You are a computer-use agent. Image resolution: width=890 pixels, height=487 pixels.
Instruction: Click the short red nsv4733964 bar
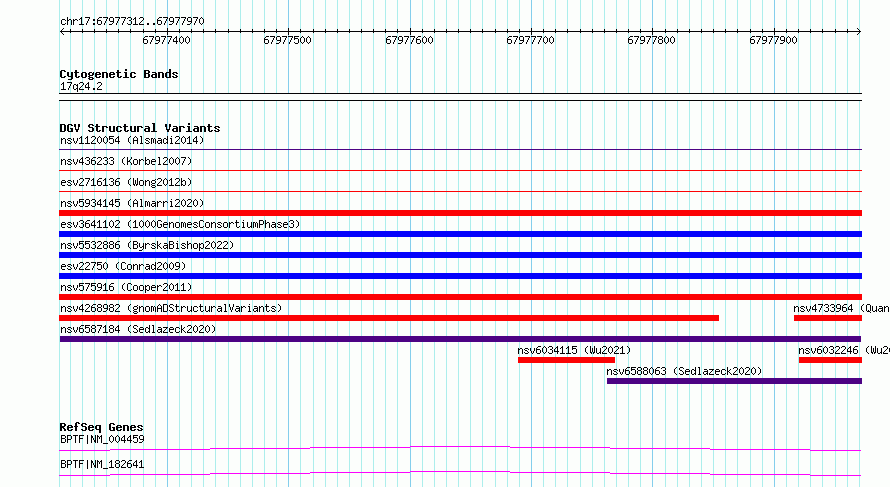[828, 318]
